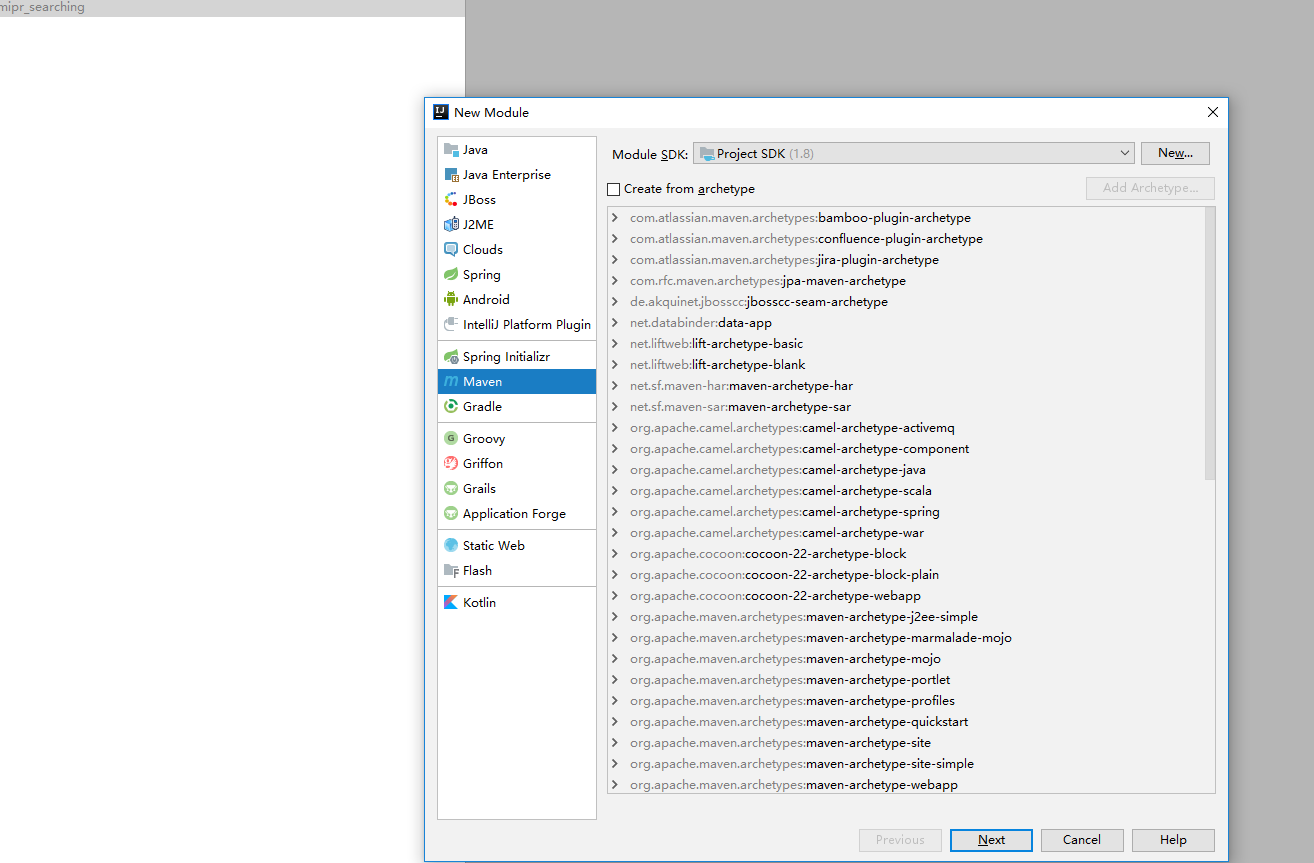Expand jbosscc-seam-archetype node
Image resolution: width=1314 pixels, height=863 pixels.
615,302
